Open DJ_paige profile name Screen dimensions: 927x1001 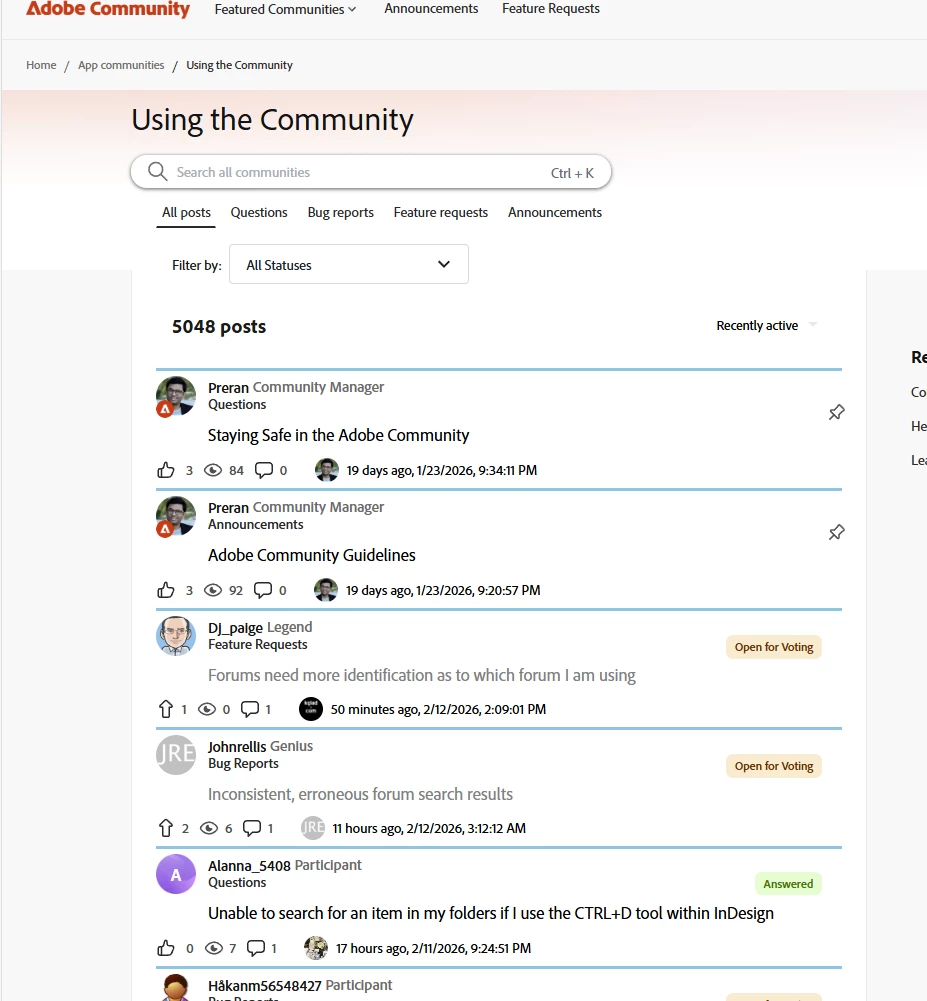(x=235, y=628)
